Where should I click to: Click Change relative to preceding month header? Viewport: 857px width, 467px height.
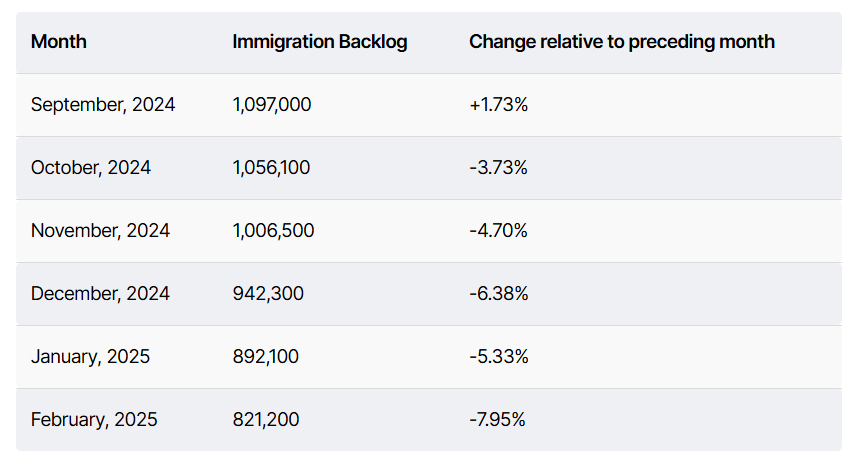(622, 42)
